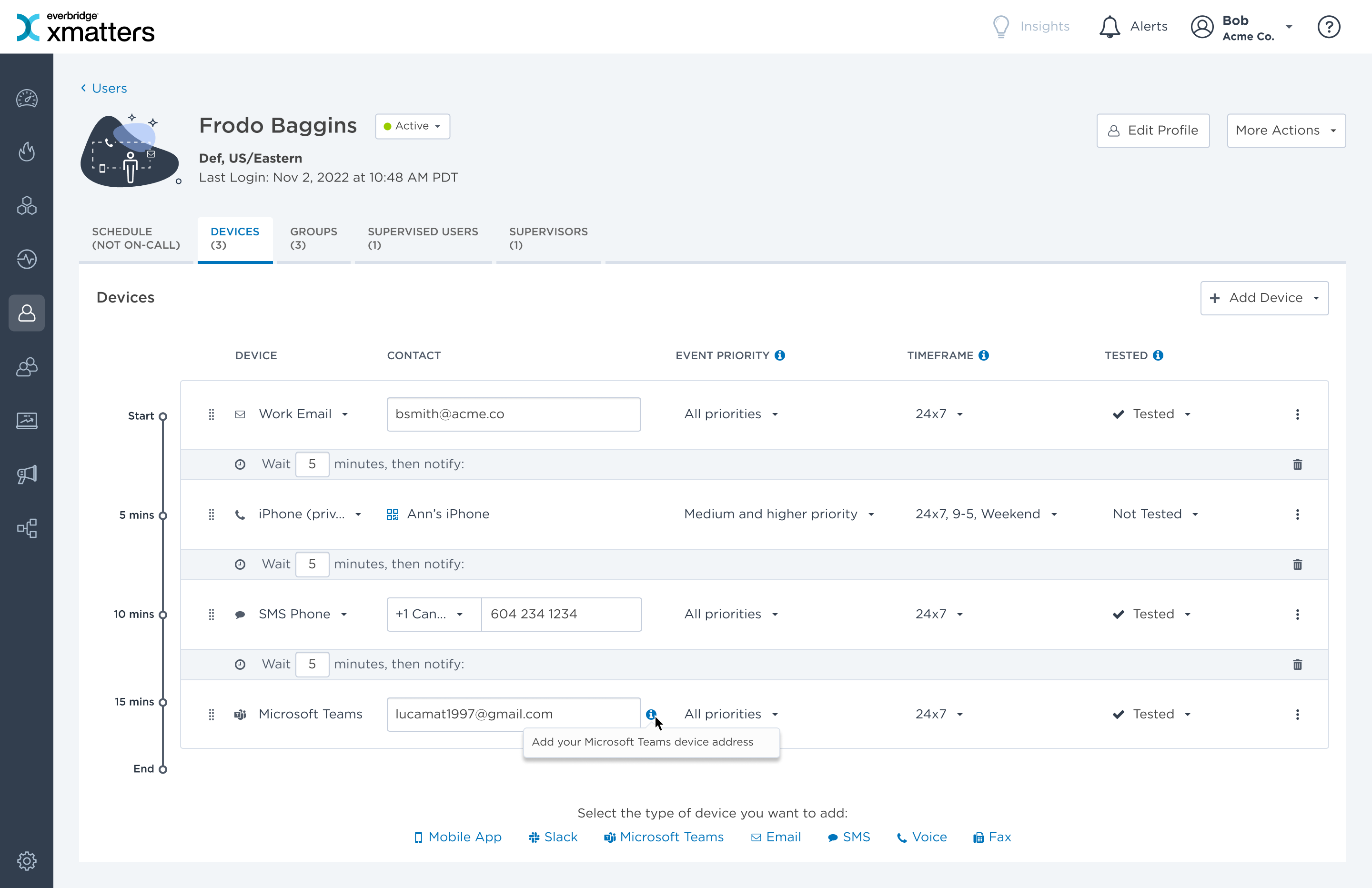
Task: Switch to Supervisors (1) tab
Action: [x=548, y=238]
